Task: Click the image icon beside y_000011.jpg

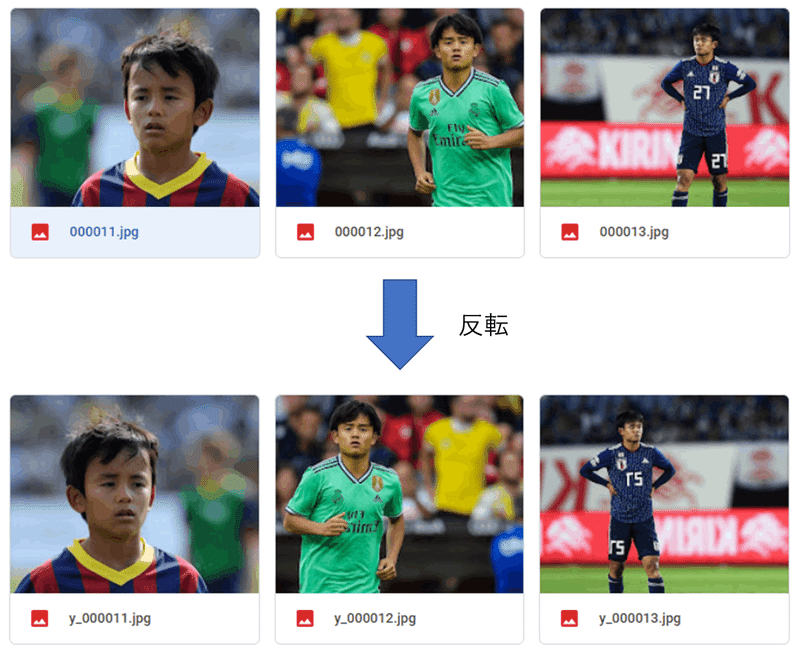Action: tap(40, 618)
